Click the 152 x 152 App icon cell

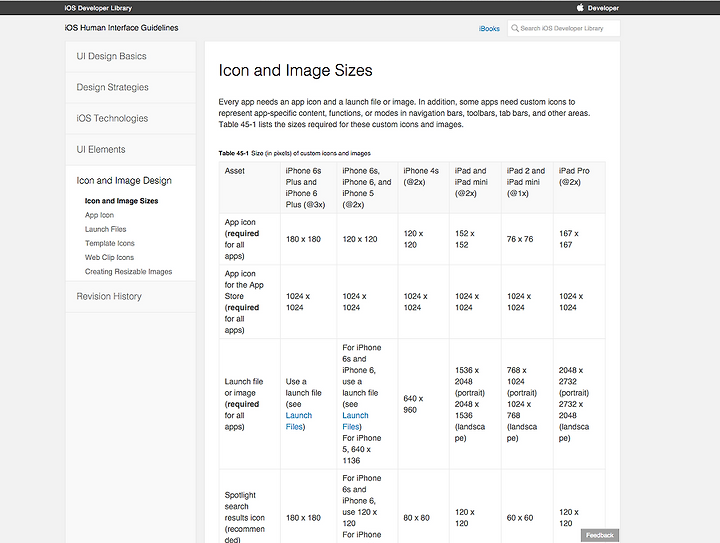pyautogui.click(x=475, y=239)
